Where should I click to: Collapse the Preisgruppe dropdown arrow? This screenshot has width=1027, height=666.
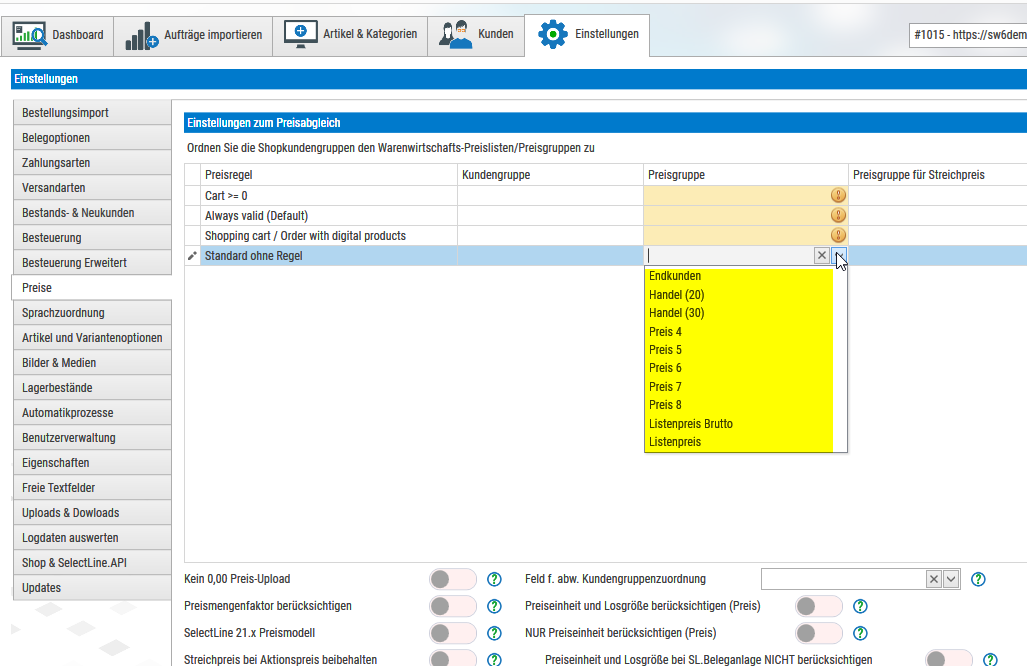[x=839, y=256]
